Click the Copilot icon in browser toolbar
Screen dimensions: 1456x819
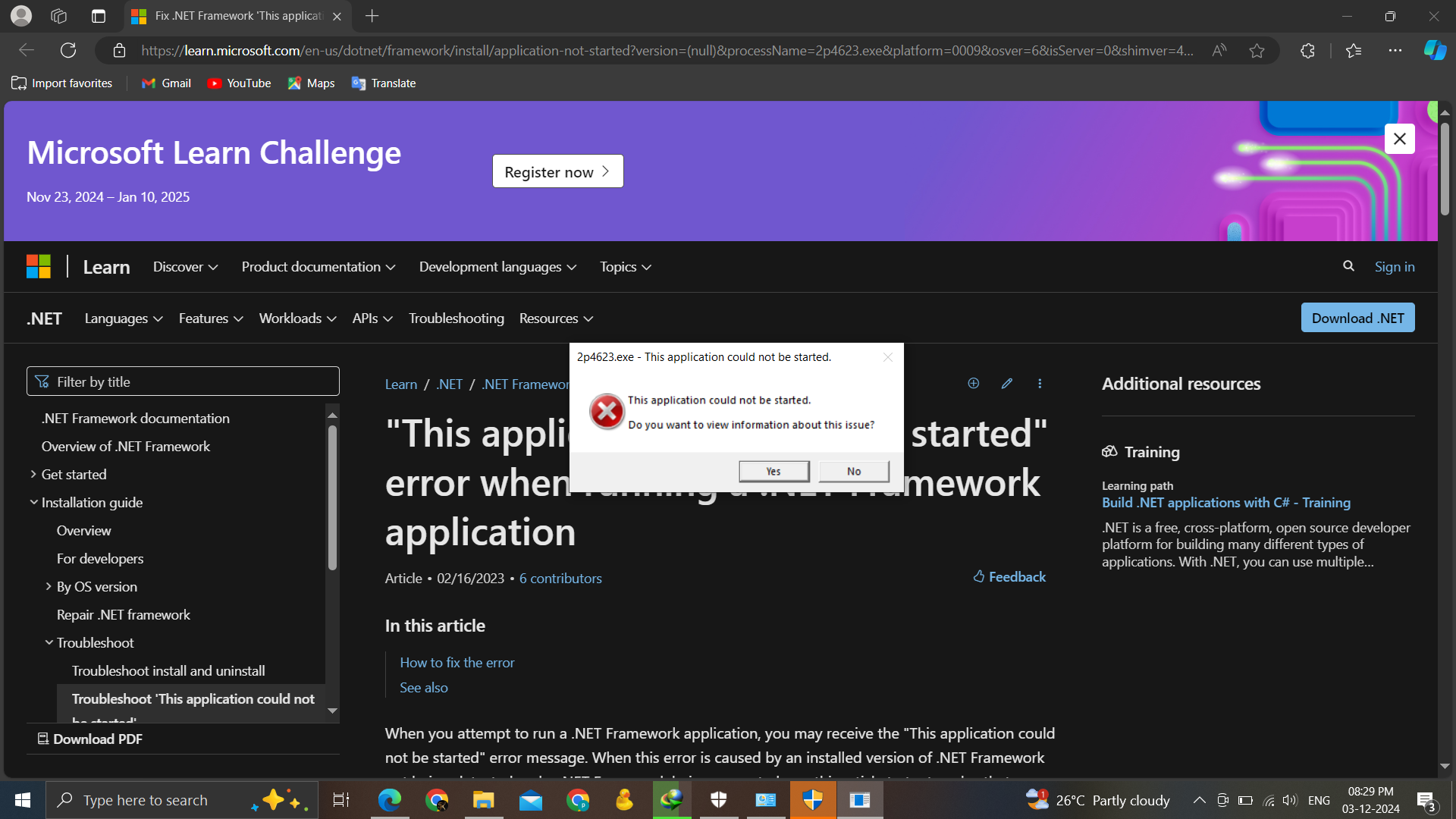(x=1434, y=51)
